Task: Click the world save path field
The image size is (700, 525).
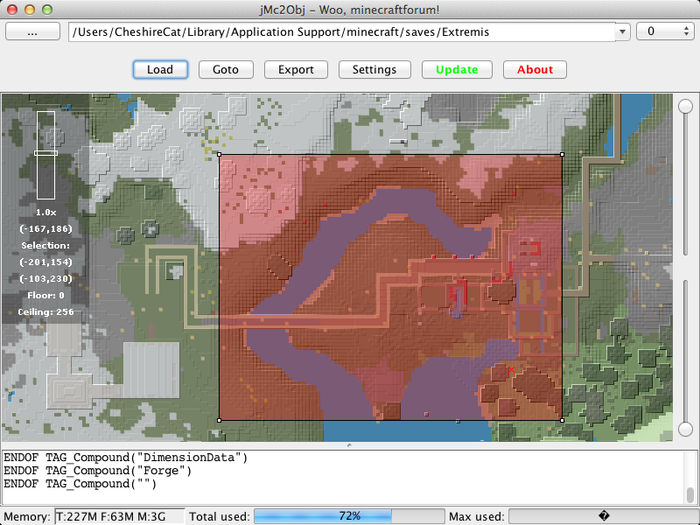Action: (342, 32)
